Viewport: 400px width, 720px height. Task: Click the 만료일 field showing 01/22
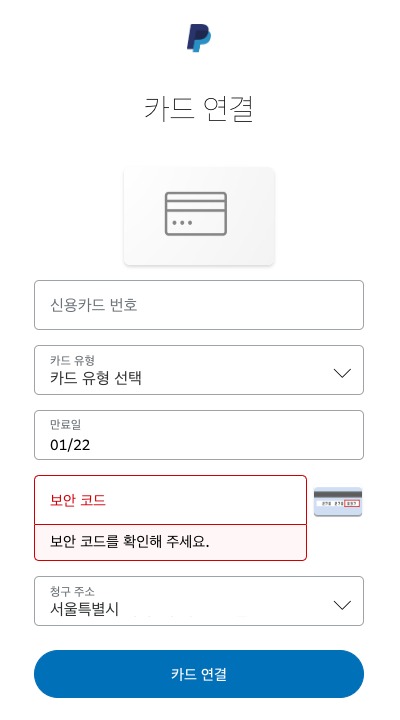pyautogui.click(x=199, y=435)
